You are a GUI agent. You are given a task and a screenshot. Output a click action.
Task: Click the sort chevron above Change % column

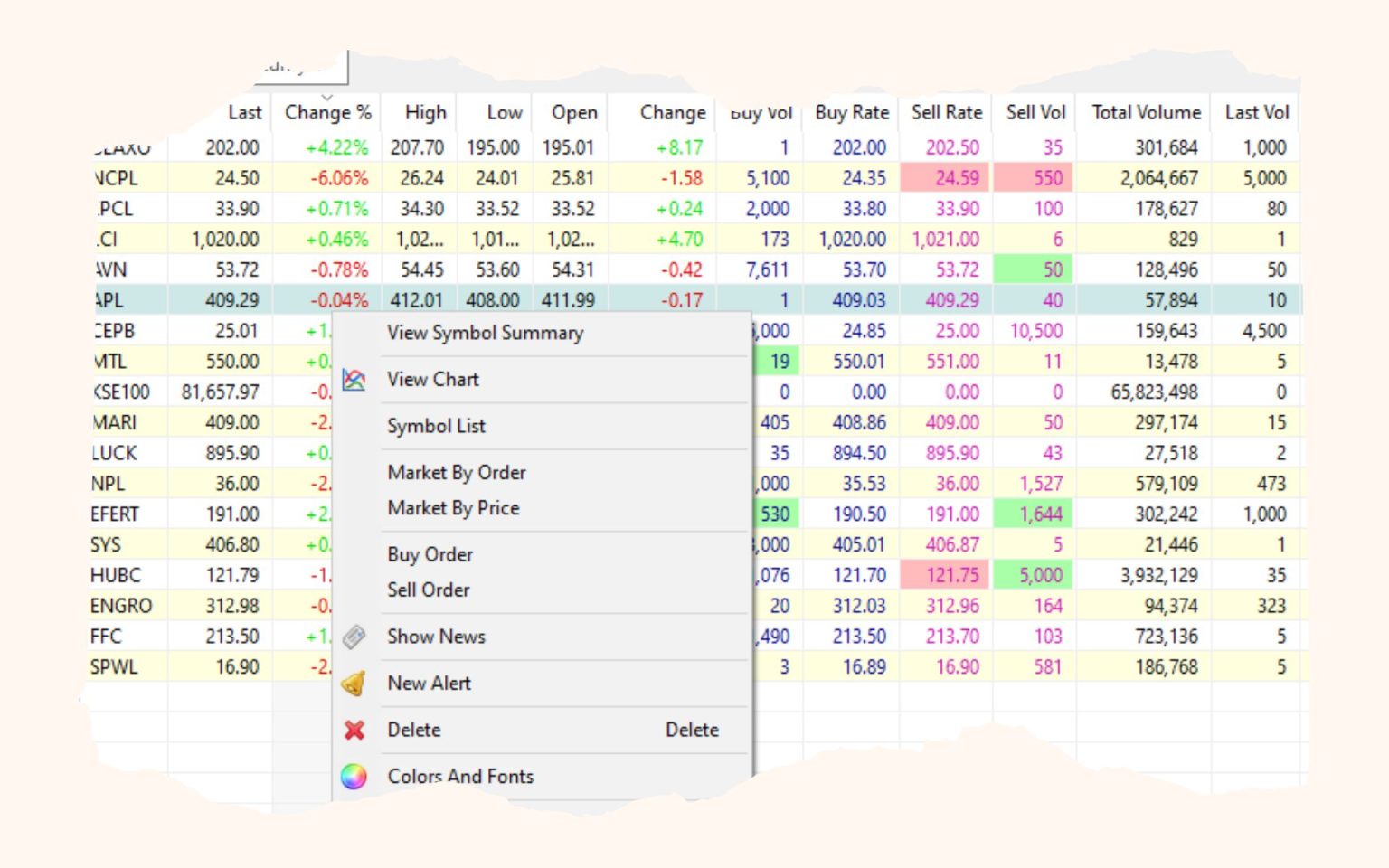coord(326,96)
